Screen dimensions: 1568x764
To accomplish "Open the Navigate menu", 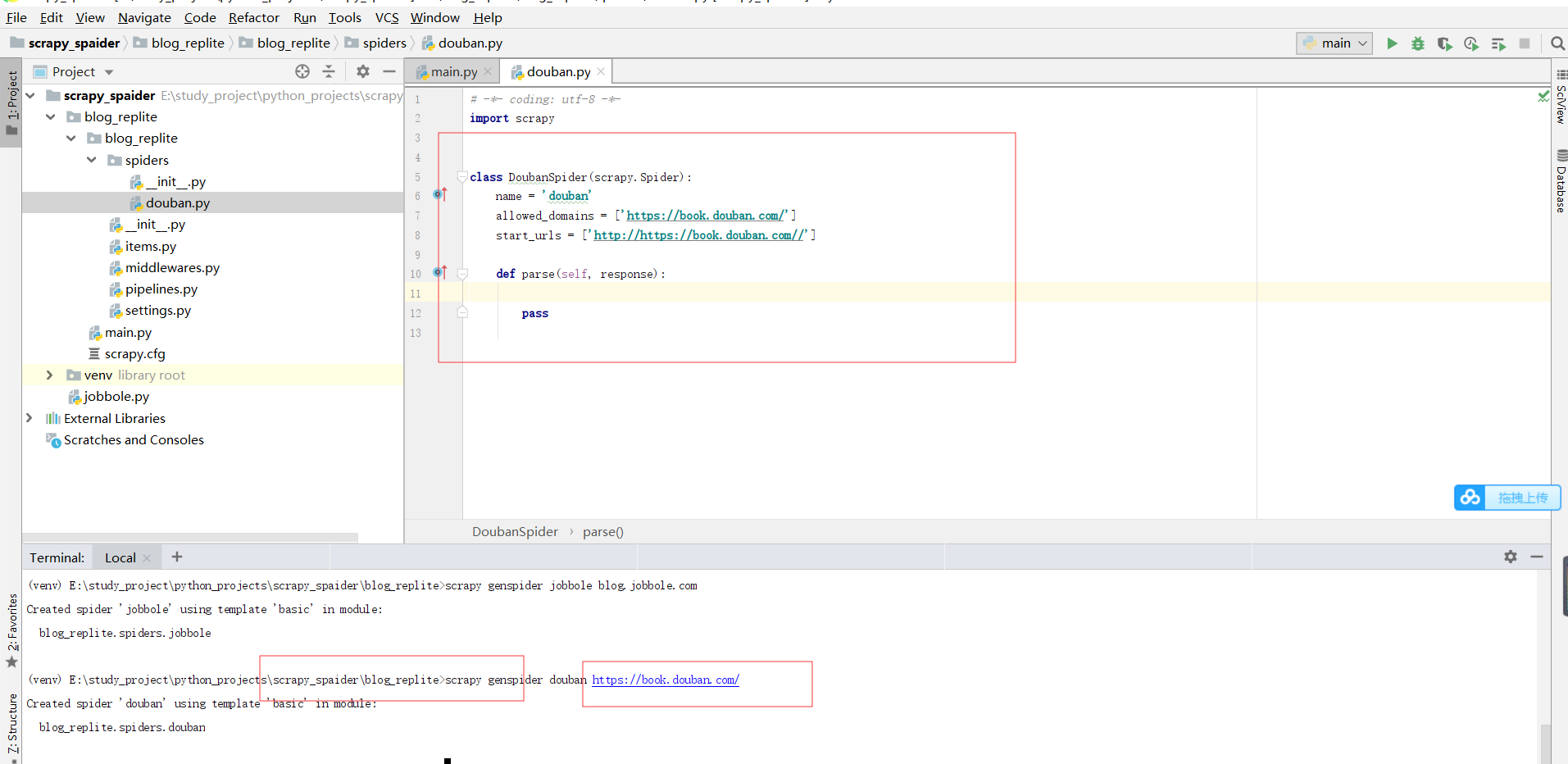I will pyautogui.click(x=144, y=17).
